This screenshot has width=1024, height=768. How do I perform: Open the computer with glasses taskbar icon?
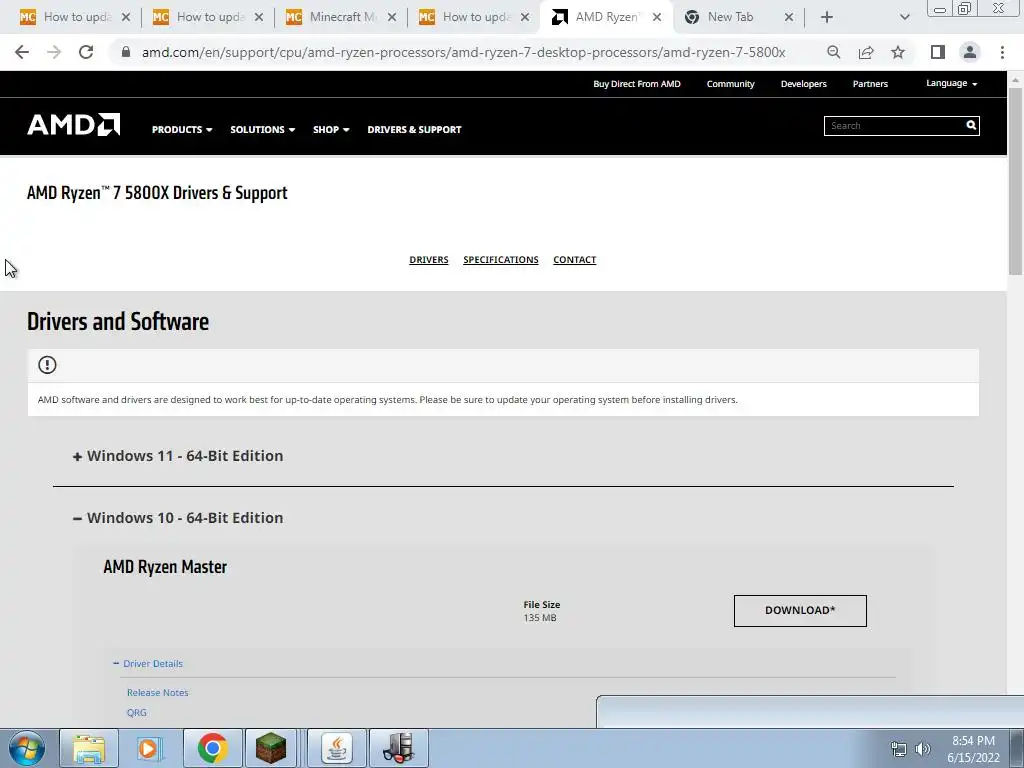pos(399,748)
